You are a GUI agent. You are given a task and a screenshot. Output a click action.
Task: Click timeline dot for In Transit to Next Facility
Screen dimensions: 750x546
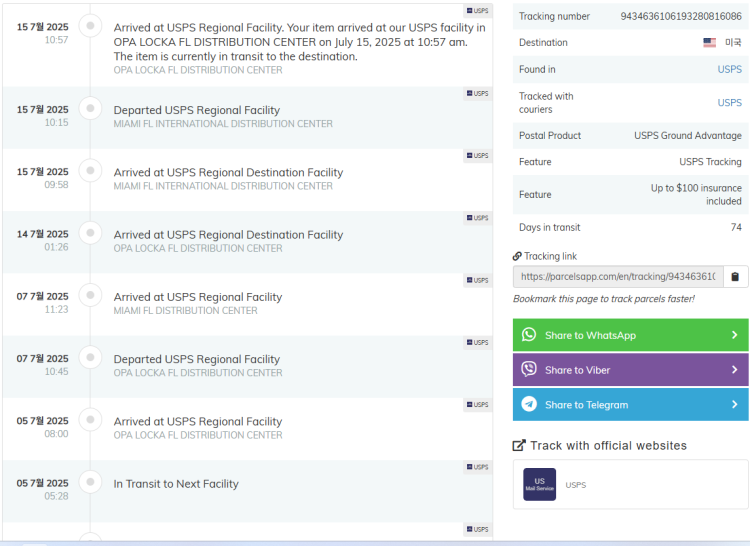[90, 482]
